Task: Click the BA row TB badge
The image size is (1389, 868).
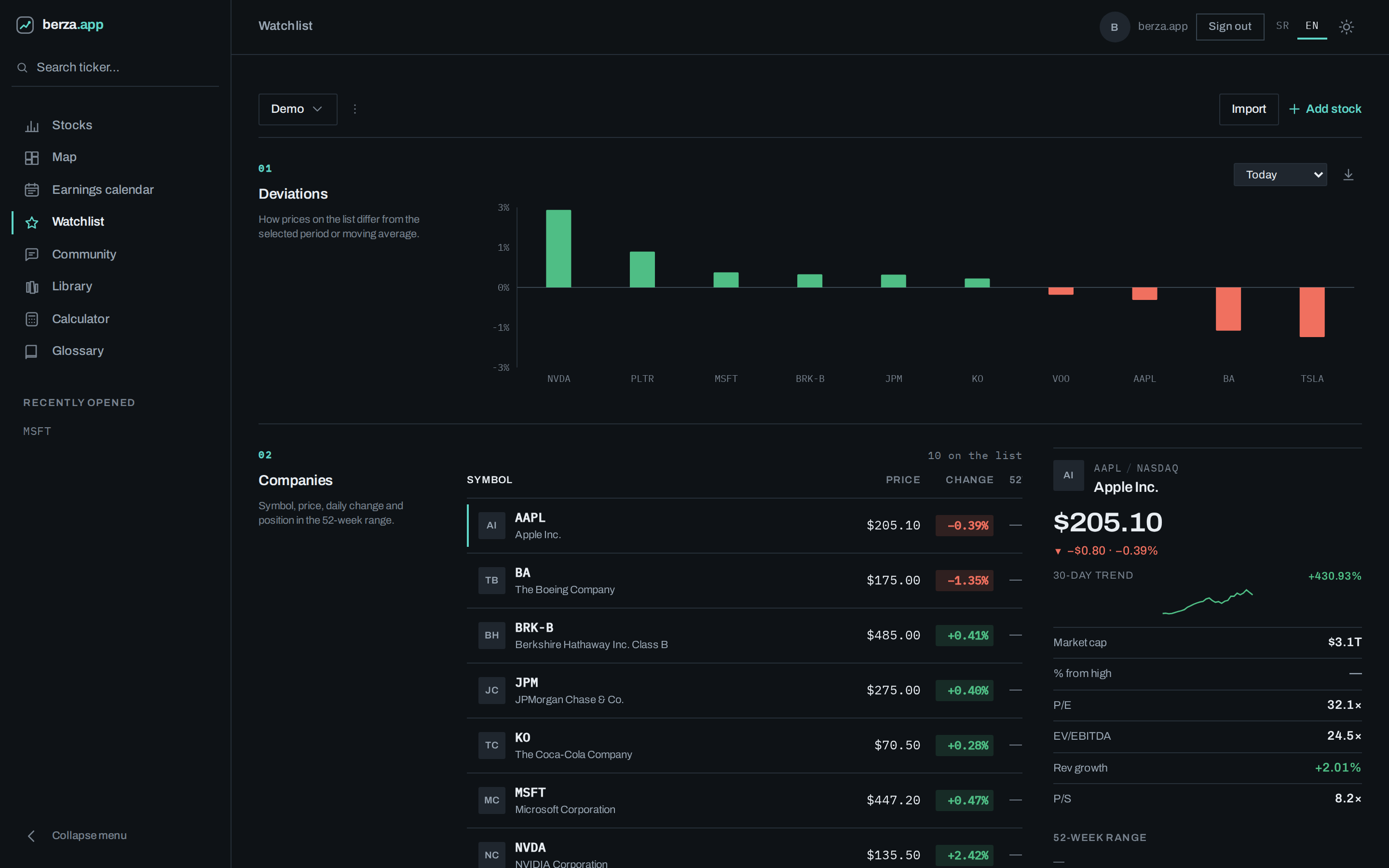Action: pos(491,581)
